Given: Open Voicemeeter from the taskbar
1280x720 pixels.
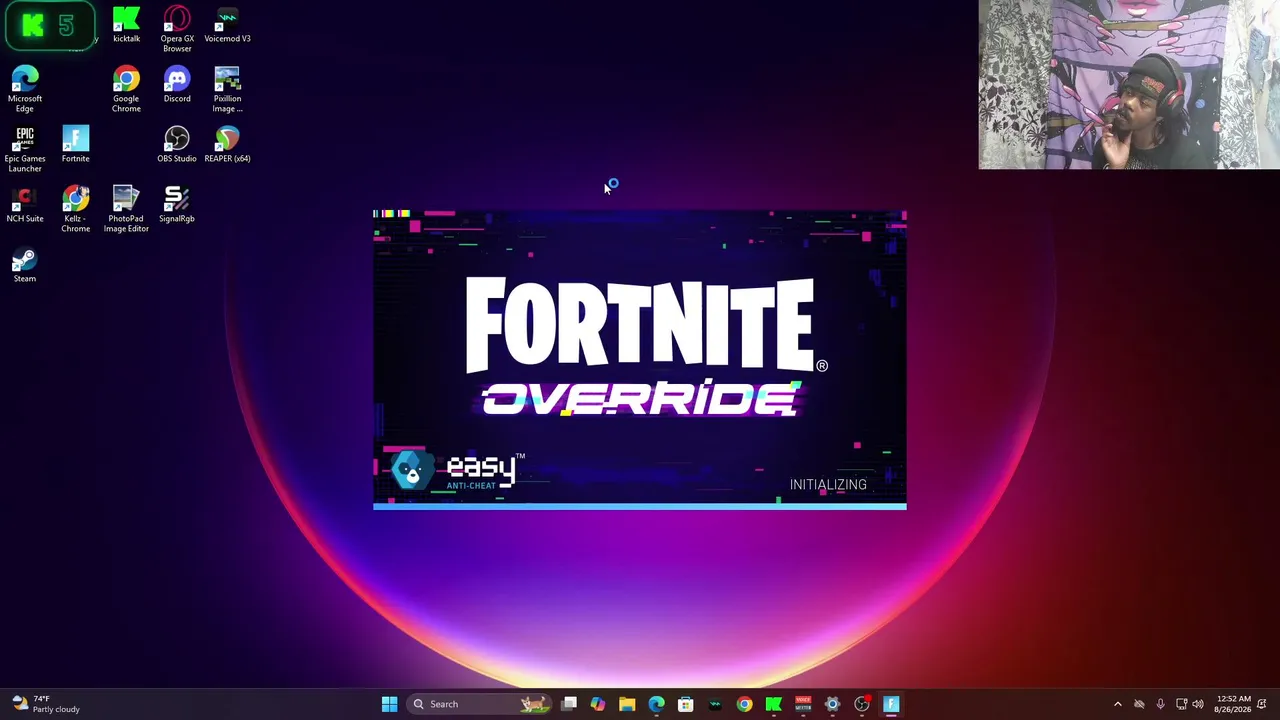Looking at the screenshot, I should 803,704.
